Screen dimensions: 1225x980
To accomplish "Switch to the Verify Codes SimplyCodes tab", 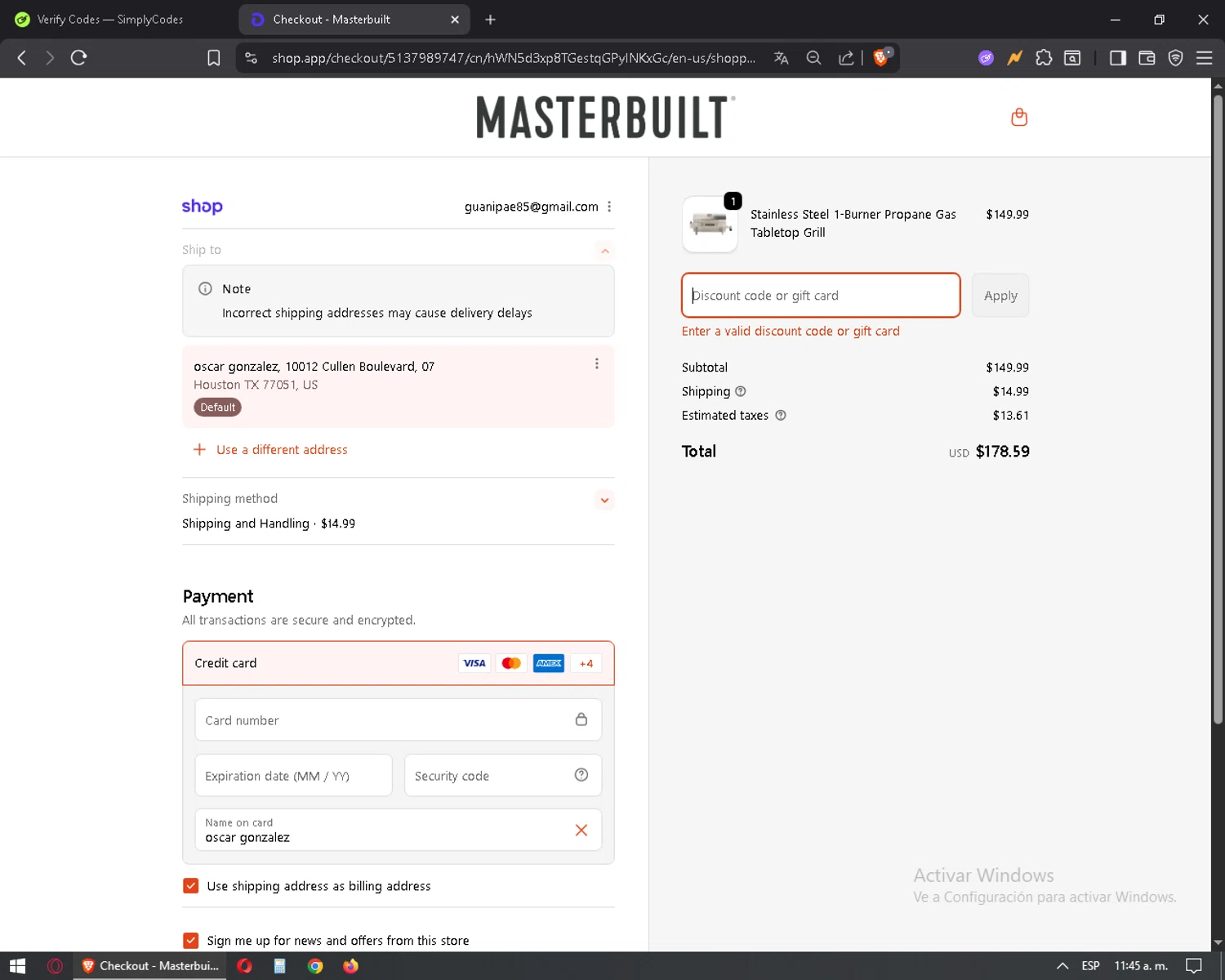I will 110,20.
